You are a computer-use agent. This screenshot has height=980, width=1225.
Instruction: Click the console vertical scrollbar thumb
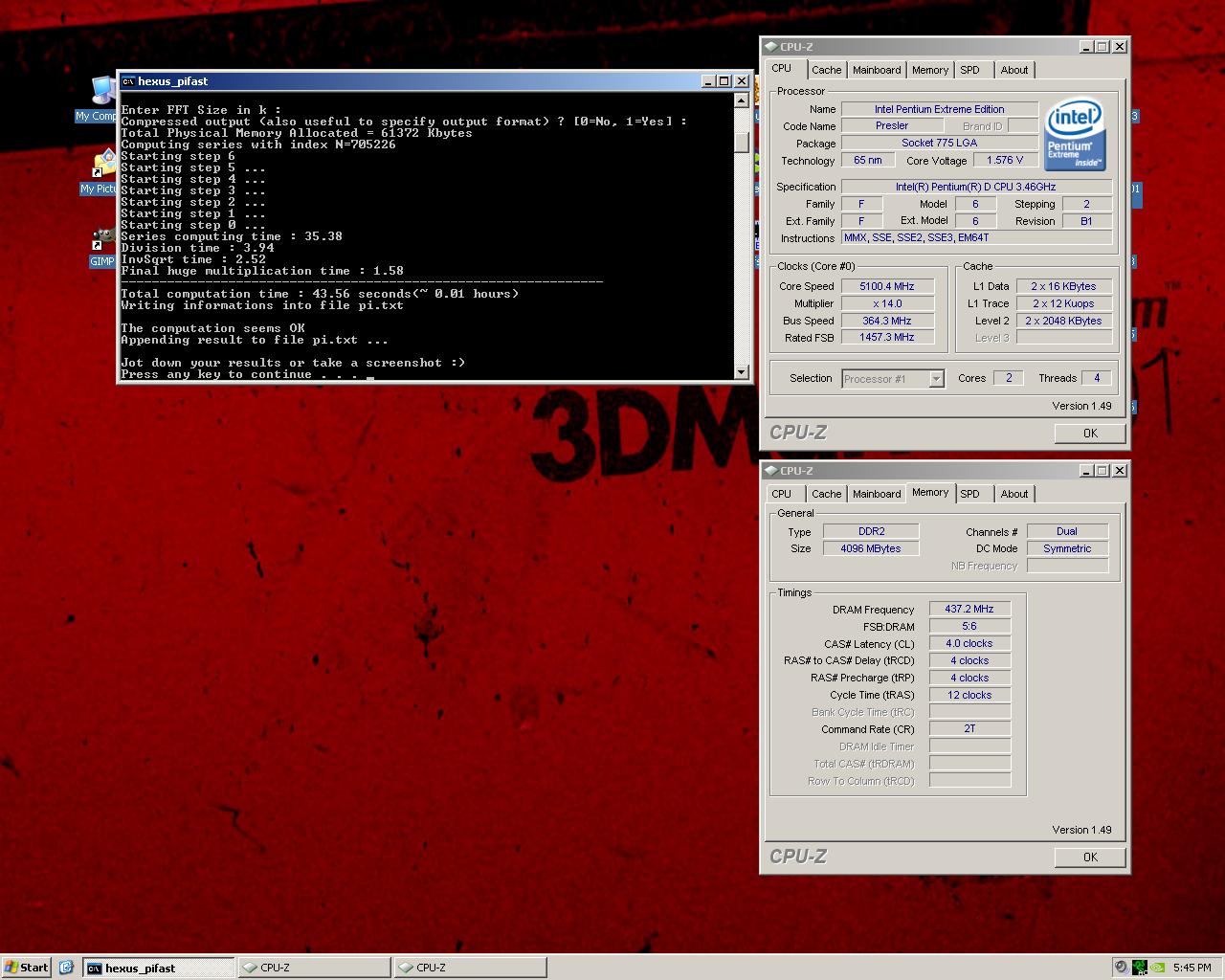point(742,143)
